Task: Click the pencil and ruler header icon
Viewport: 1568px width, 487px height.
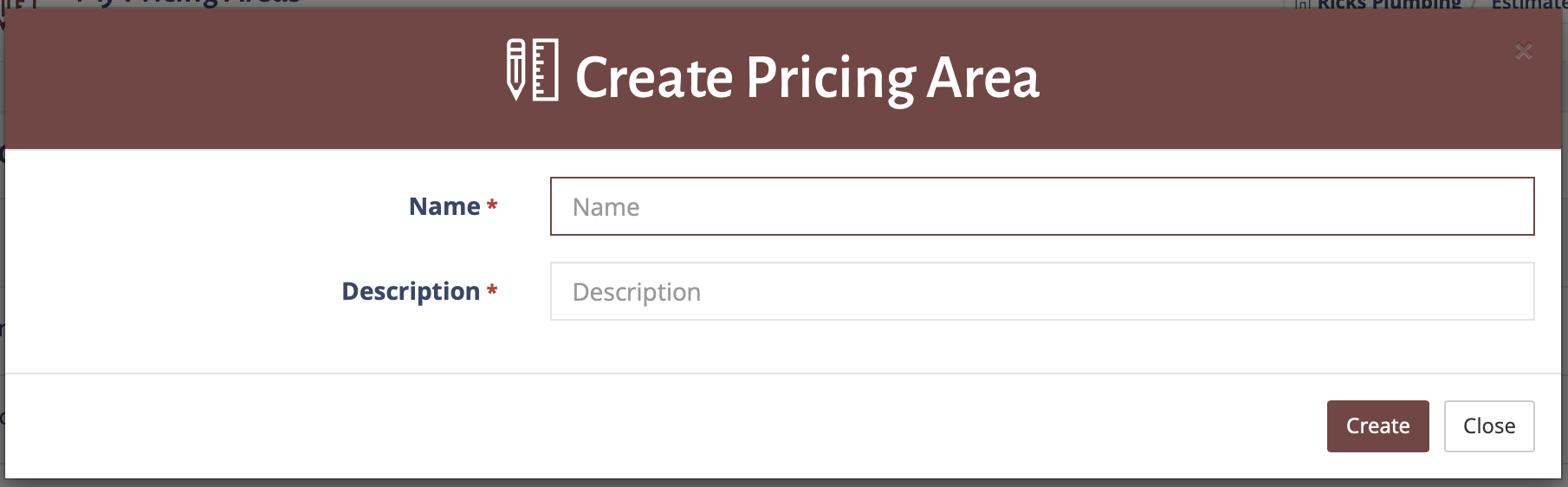Action: pyautogui.click(x=532, y=70)
